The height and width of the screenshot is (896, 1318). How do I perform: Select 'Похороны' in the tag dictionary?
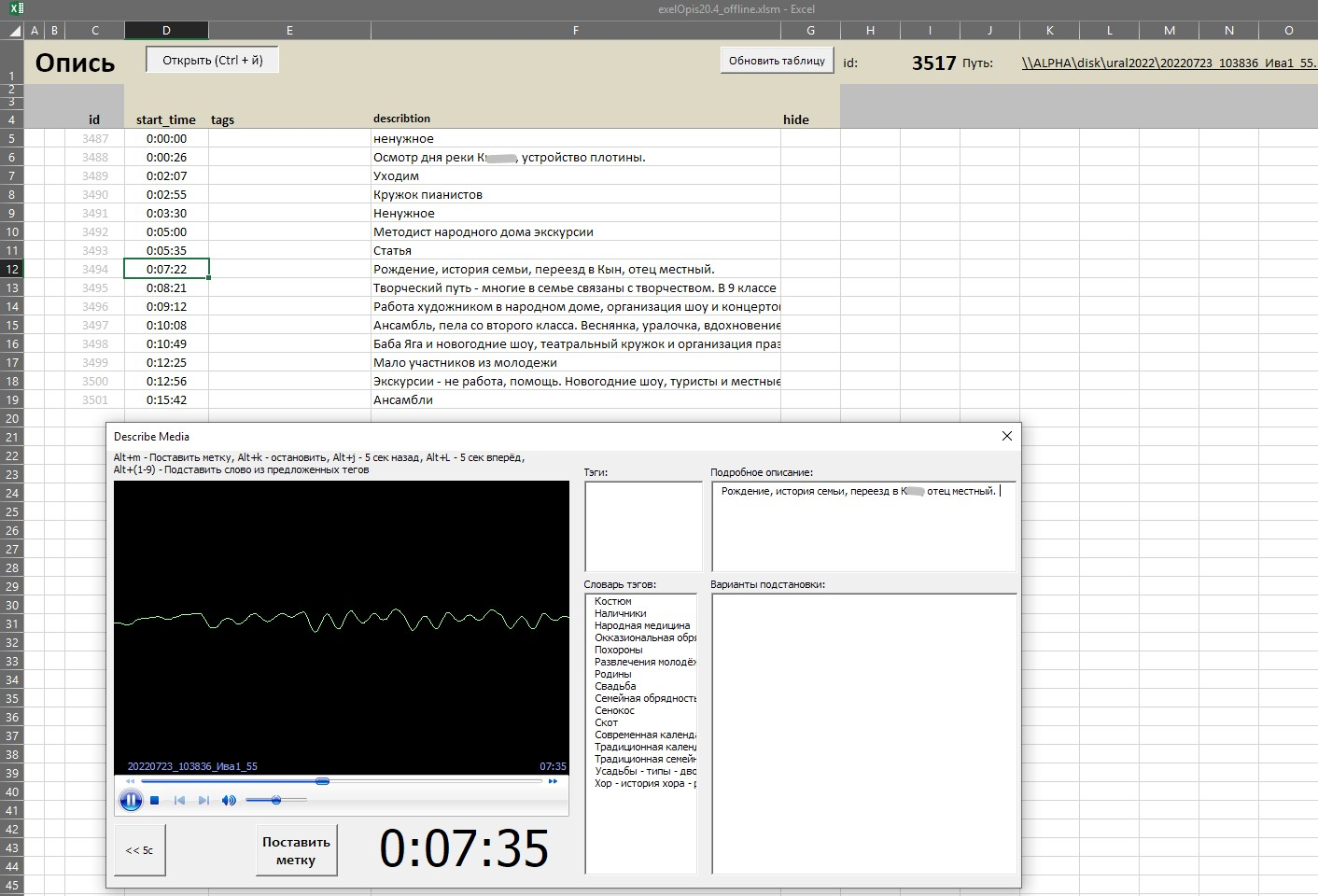point(619,651)
